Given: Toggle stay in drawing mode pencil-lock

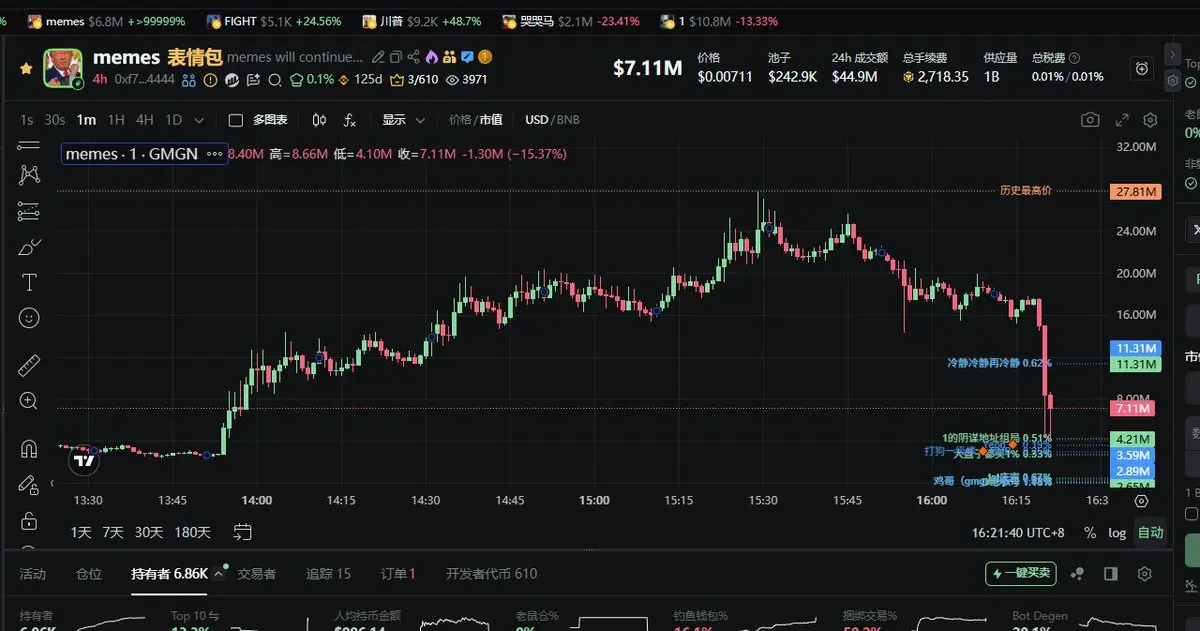Looking at the screenshot, I should 29,485.
